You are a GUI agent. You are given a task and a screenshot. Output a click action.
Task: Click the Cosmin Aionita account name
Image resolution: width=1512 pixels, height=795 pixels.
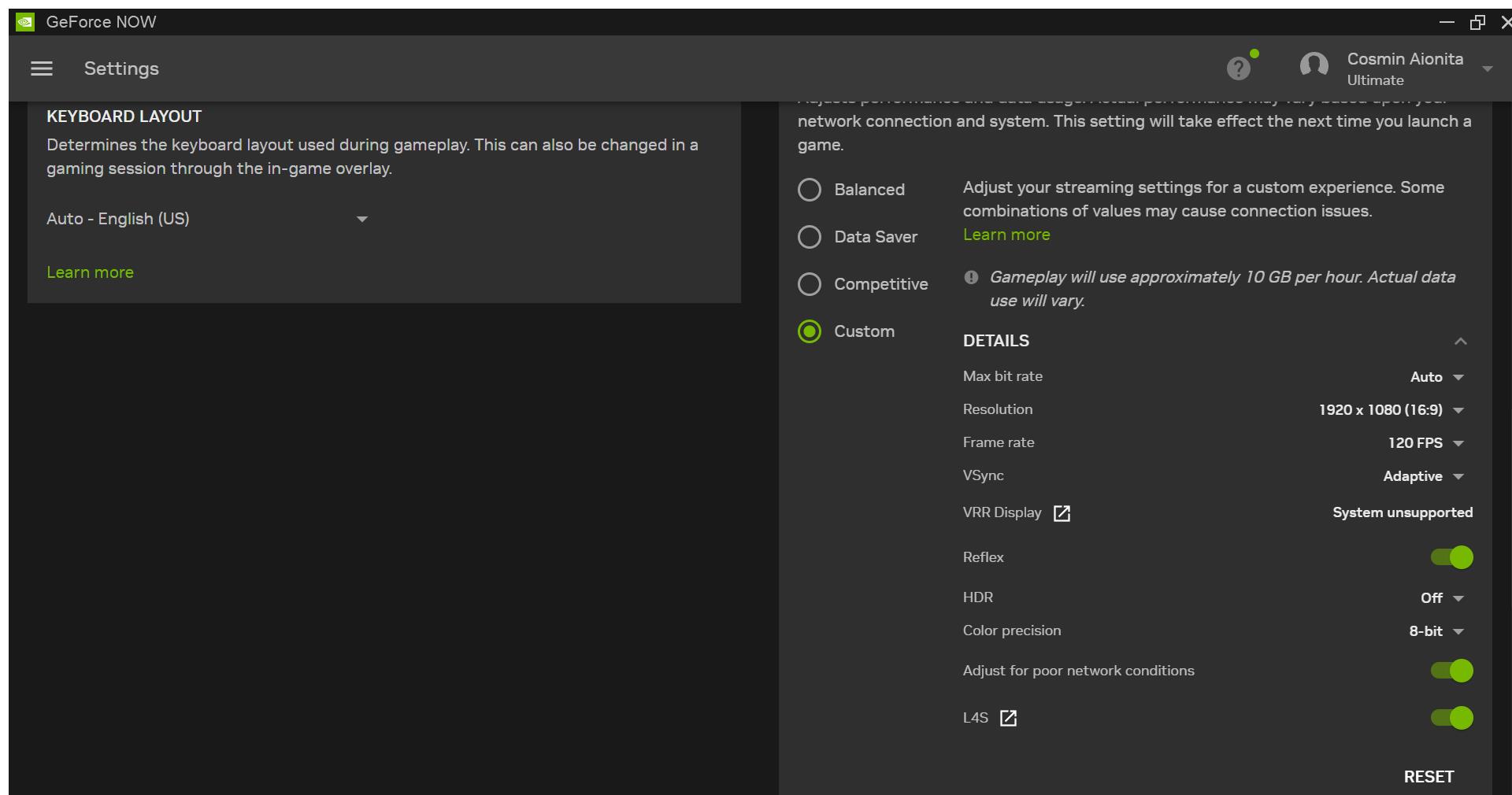coord(1405,59)
